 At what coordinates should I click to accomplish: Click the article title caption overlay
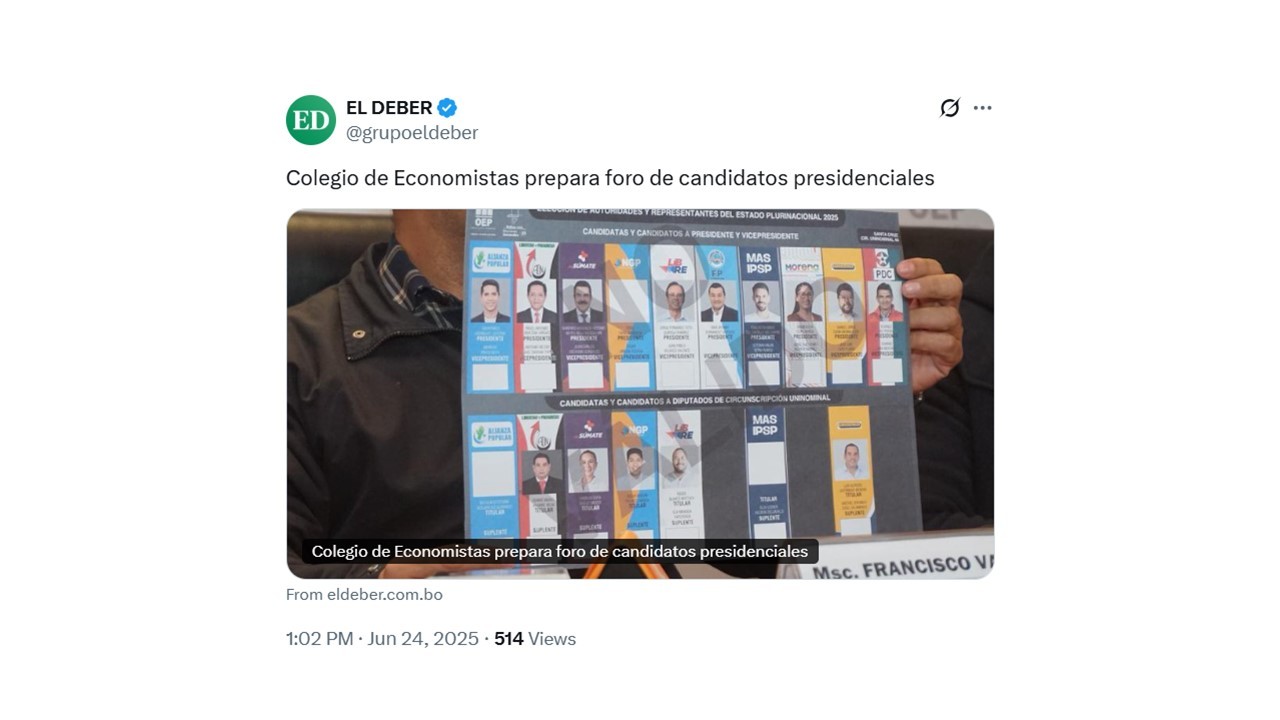(x=560, y=551)
